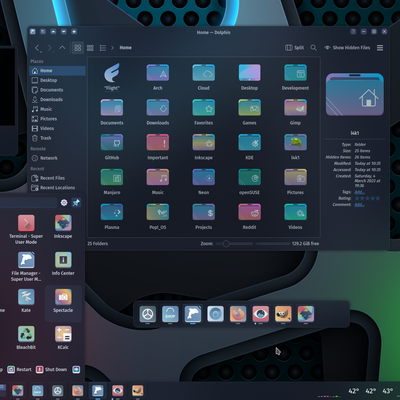The height and width of the screenshot is (400, 400).
Task: Launch Kate text editor
Action: coord(26,301)
